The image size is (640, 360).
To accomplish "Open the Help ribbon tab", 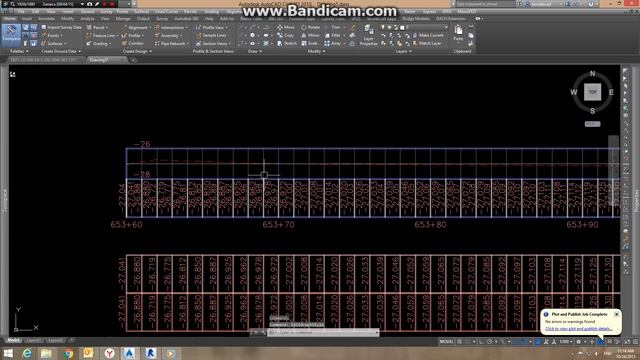I will pos(209,19).
